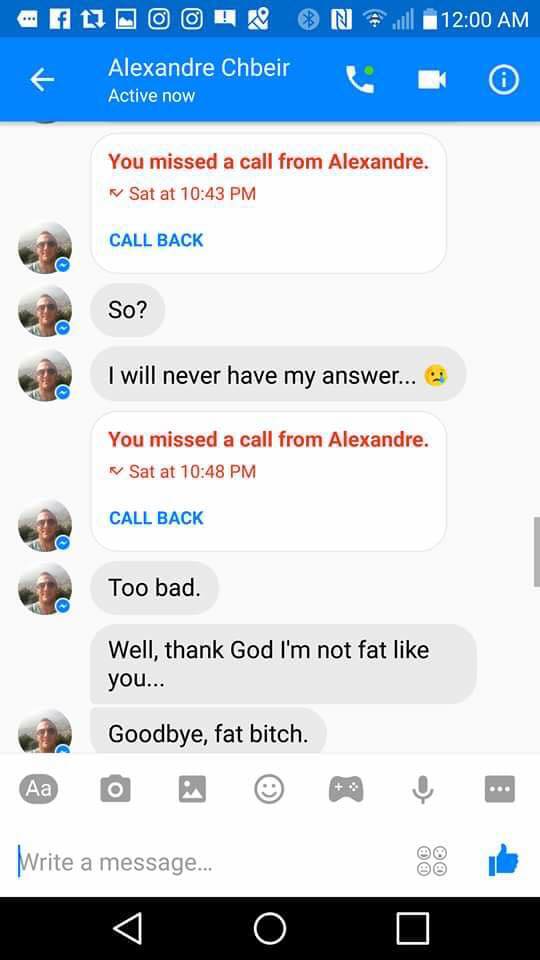Toggle the Aa text keyboard mode
Viewport: 540px width, 960px height.
[39, 789]
